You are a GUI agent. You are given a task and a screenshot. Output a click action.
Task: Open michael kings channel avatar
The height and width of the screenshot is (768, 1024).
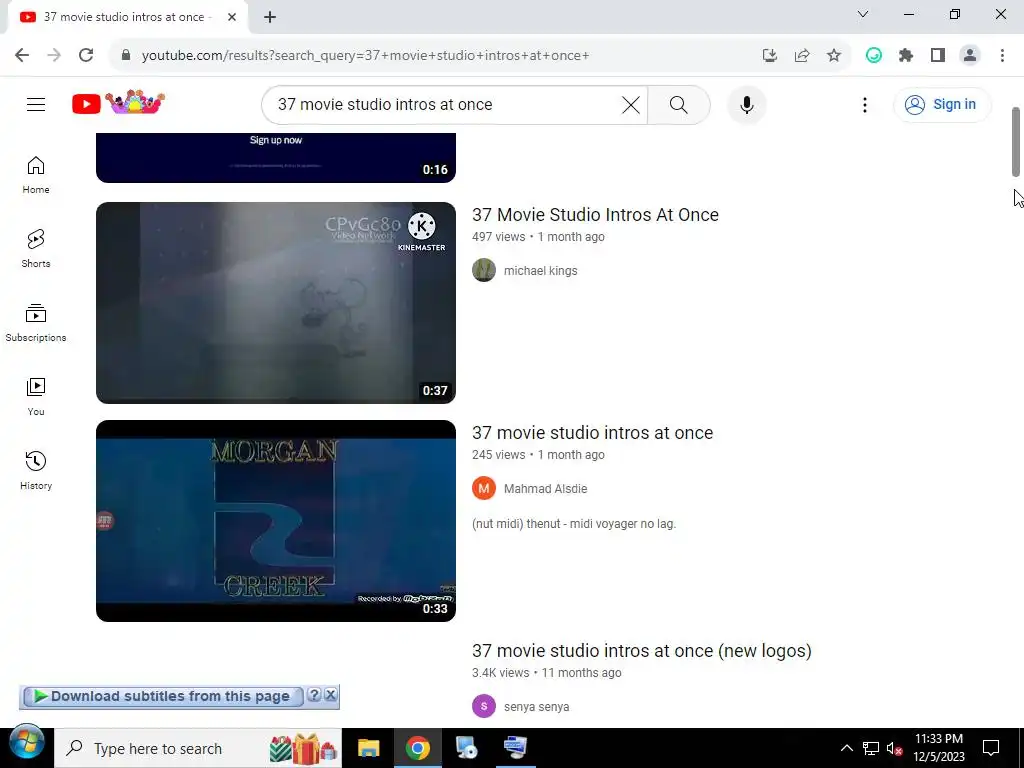[x=484, y=270]
